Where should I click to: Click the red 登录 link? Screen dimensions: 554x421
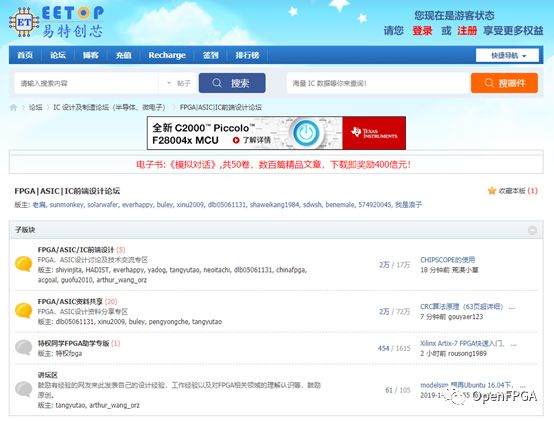point(422,31)
